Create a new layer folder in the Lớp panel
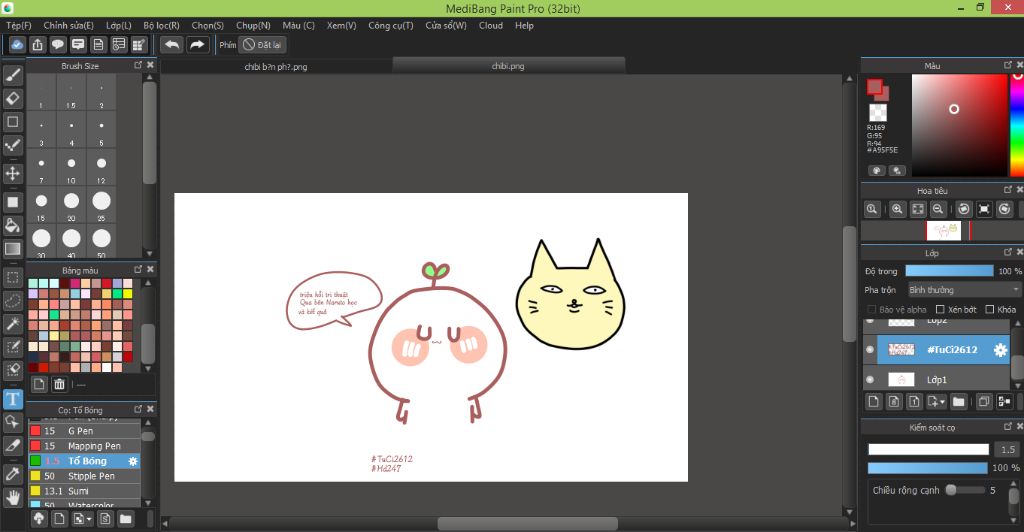The height and width of the screenshot is (532, 1024). (x=959, y=401)
